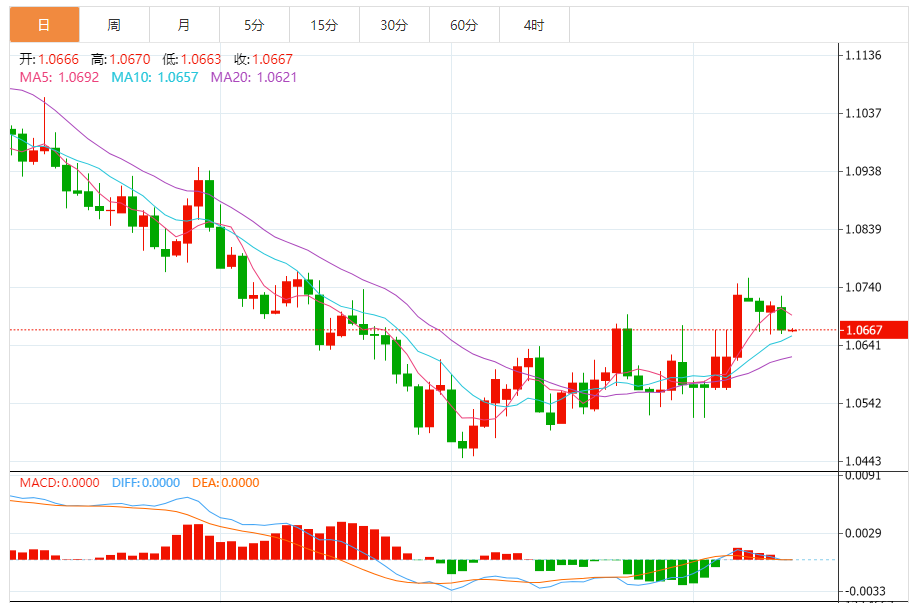Click the MA10: 1.0657 indicator label
Screen dimensions: 915x603
[155, 77]
